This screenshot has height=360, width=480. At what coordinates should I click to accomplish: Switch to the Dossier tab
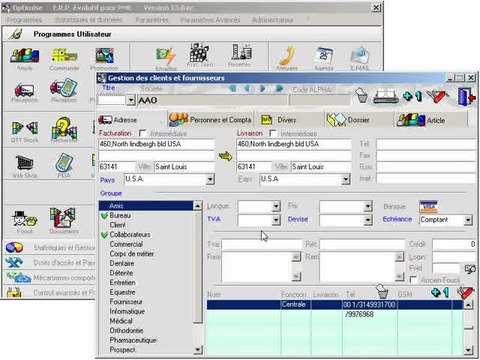click(x=359, y=120)
